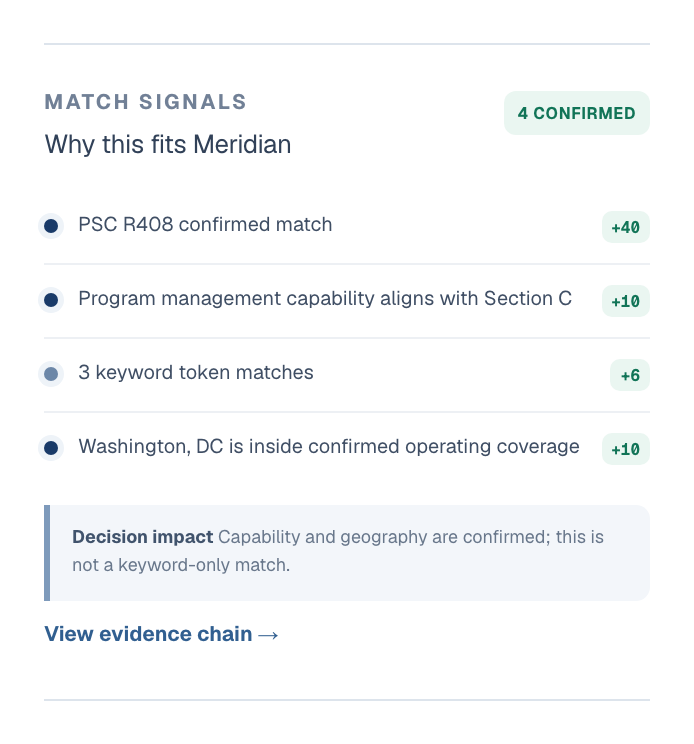694x744 pixels.
Task: Click the bold Decision impact label
Action: point(142,537)
